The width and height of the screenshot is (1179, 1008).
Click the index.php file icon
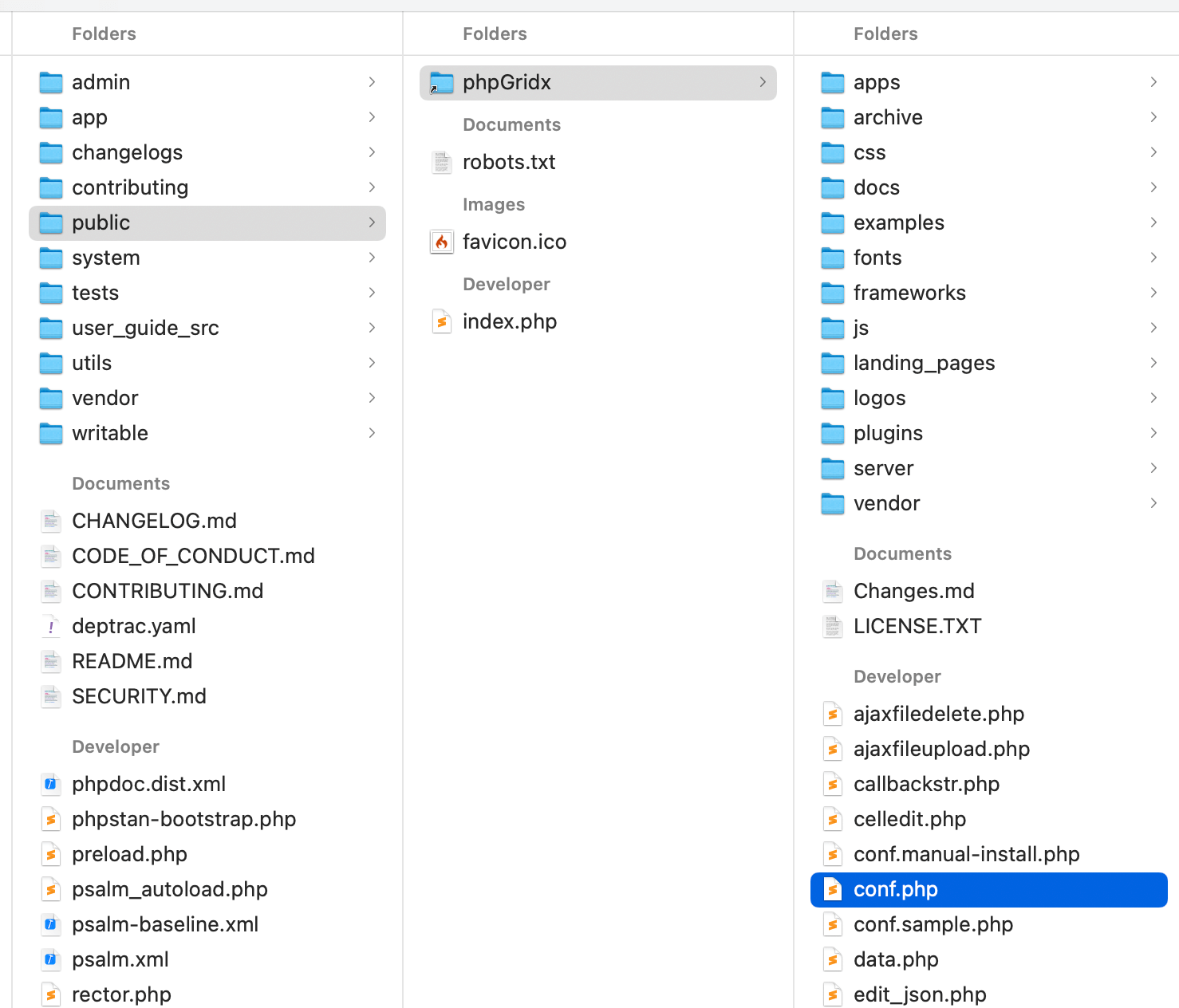click(x=442, y=321)
